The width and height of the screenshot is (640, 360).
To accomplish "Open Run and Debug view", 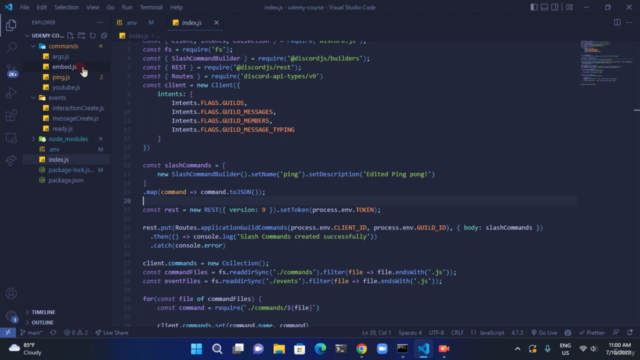I will pyautogui.click(x=11, y=93).
